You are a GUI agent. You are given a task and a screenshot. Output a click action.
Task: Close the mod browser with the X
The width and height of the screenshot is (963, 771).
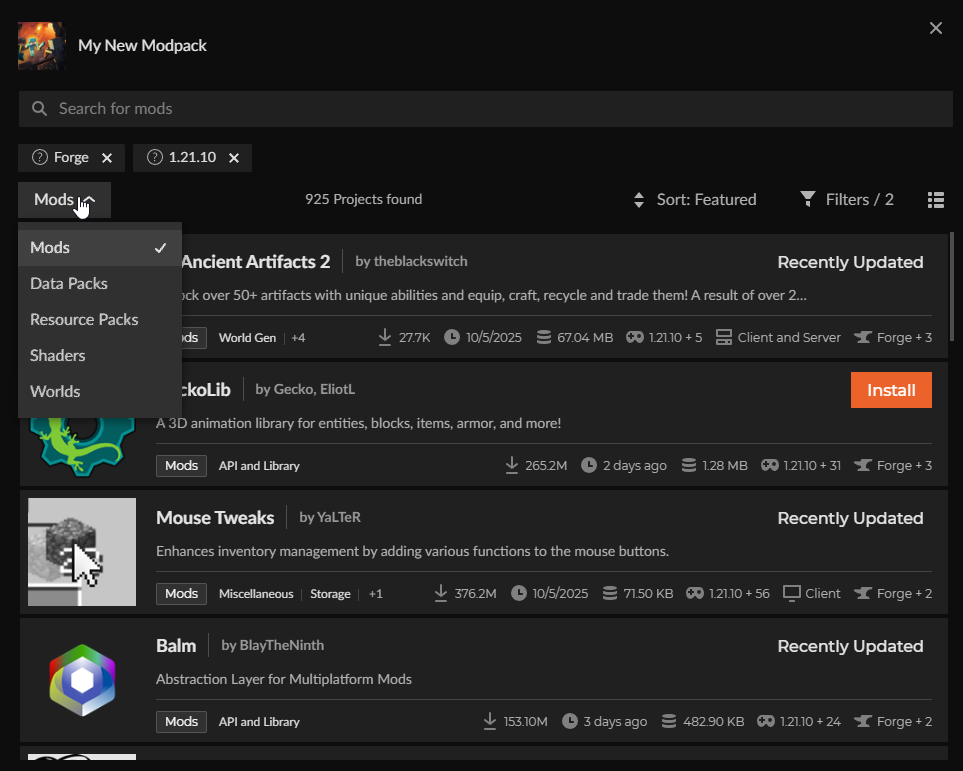point(935,28)
